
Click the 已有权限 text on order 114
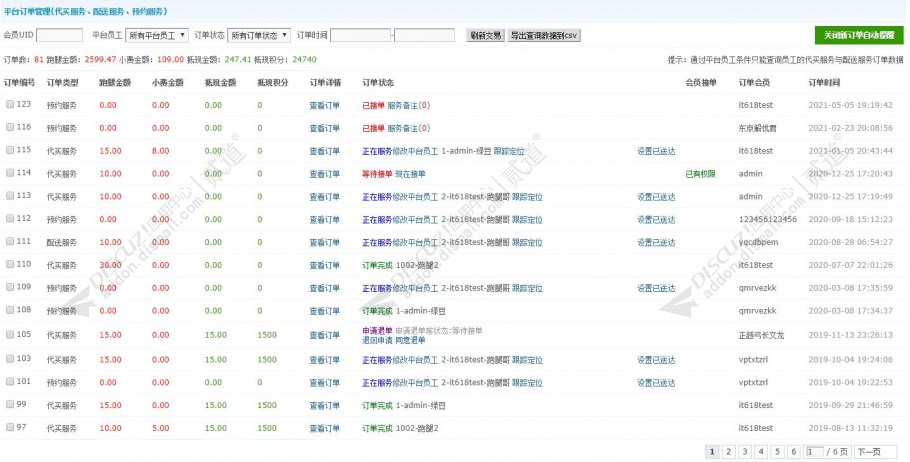[700, 174]
